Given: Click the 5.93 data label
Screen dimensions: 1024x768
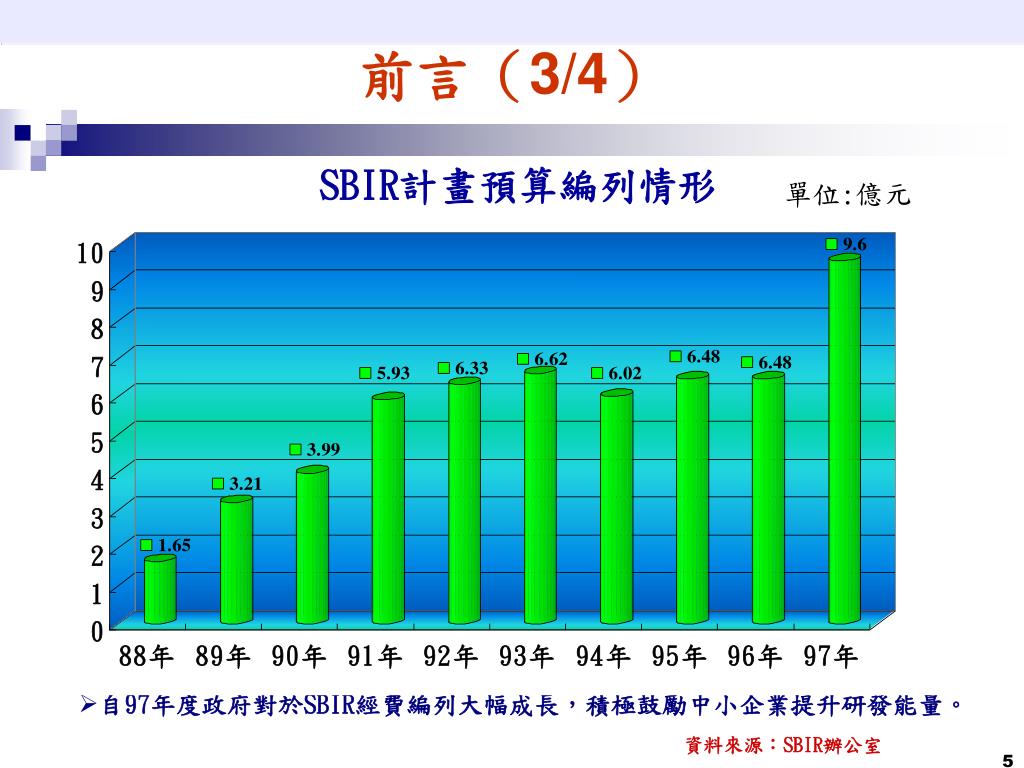Looking at the screenshot, I should (393, 373).
